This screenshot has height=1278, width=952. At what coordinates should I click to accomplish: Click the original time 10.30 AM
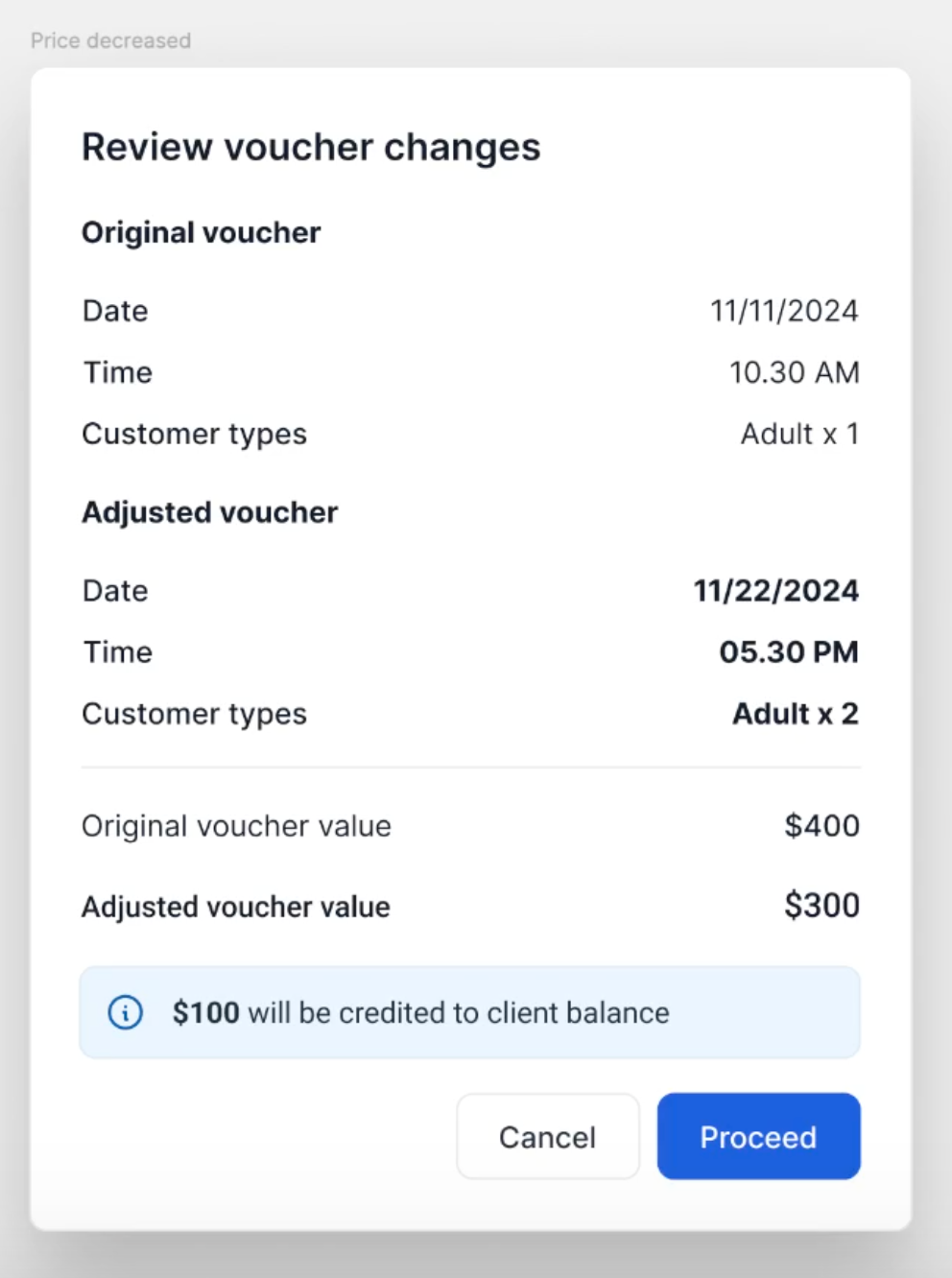[794, 372]
